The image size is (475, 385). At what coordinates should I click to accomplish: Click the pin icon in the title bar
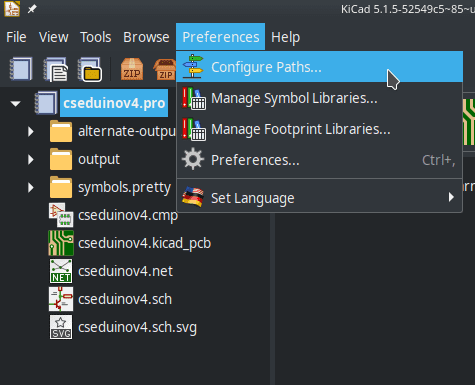click(32, 9)
